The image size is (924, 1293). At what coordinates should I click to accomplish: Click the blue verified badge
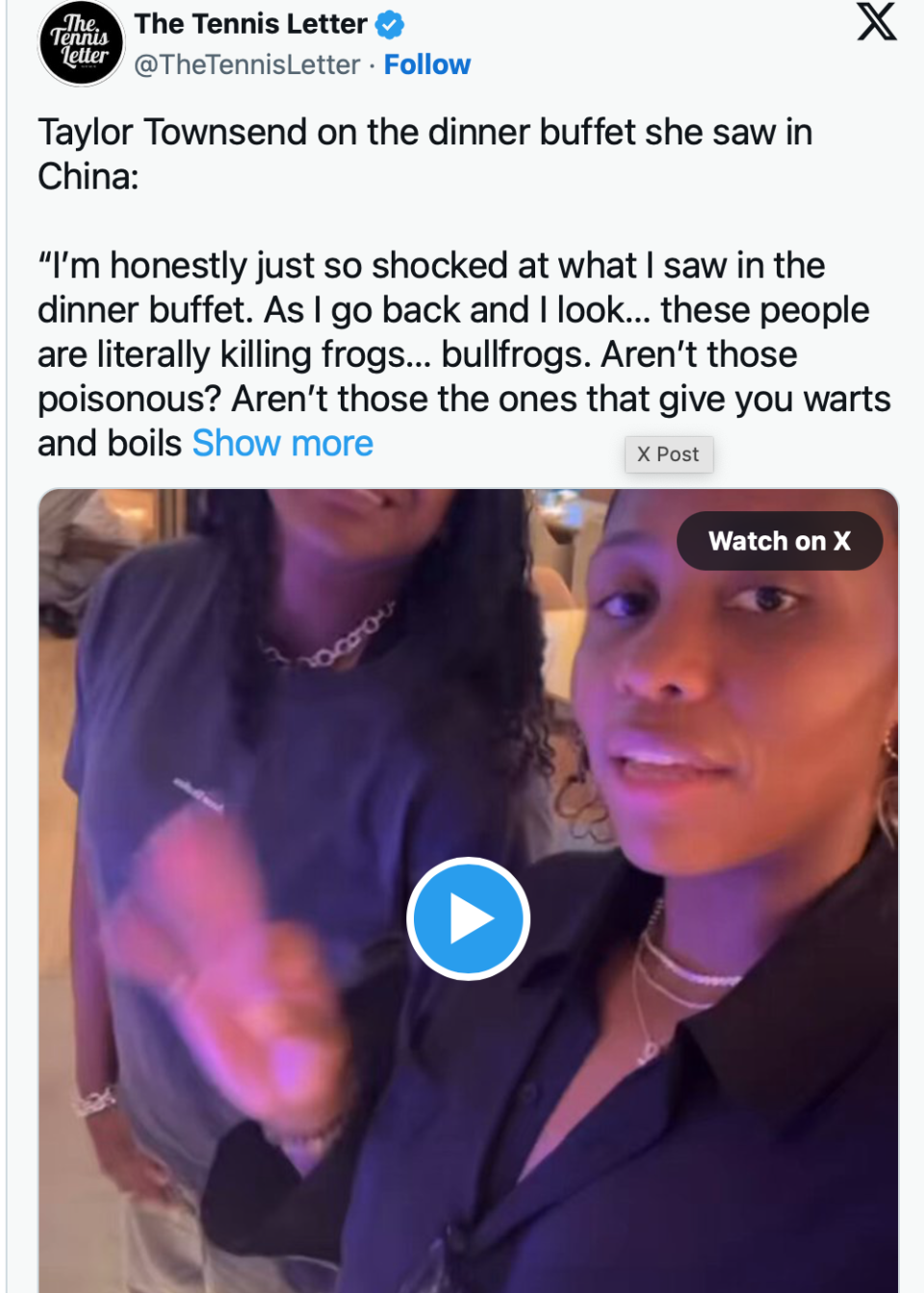[x=390, y=25]
